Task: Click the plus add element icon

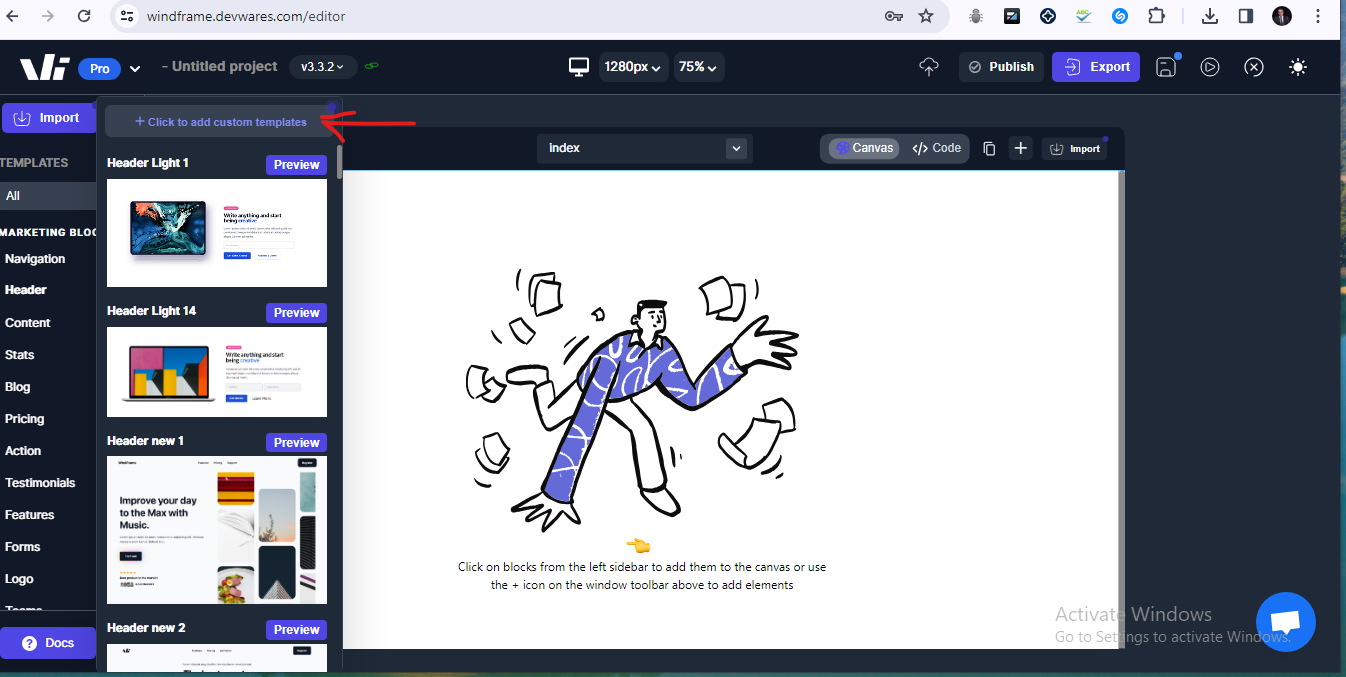Action: (1020, 148)
